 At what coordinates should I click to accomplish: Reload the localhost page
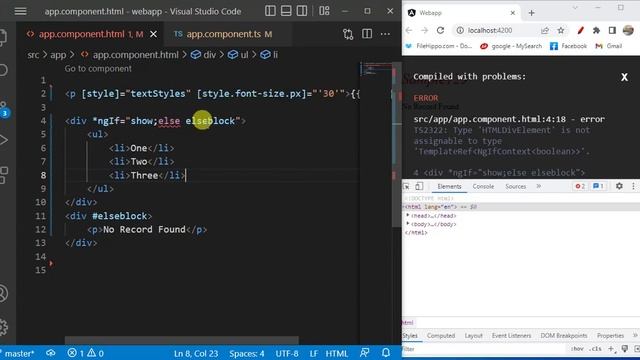(x=440, y=30)
